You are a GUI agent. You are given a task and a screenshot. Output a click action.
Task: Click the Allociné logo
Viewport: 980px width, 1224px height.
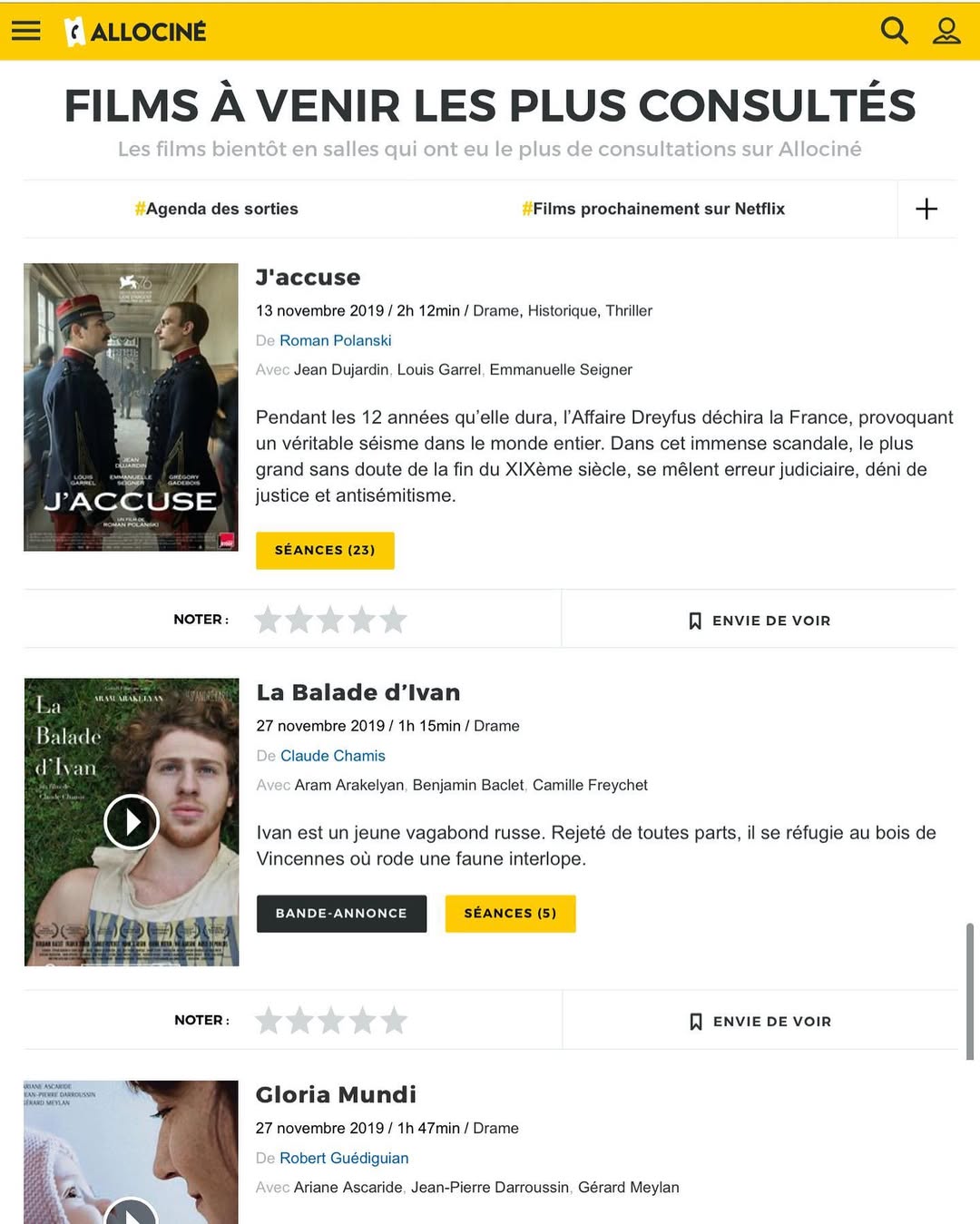[x=136, y=32]
